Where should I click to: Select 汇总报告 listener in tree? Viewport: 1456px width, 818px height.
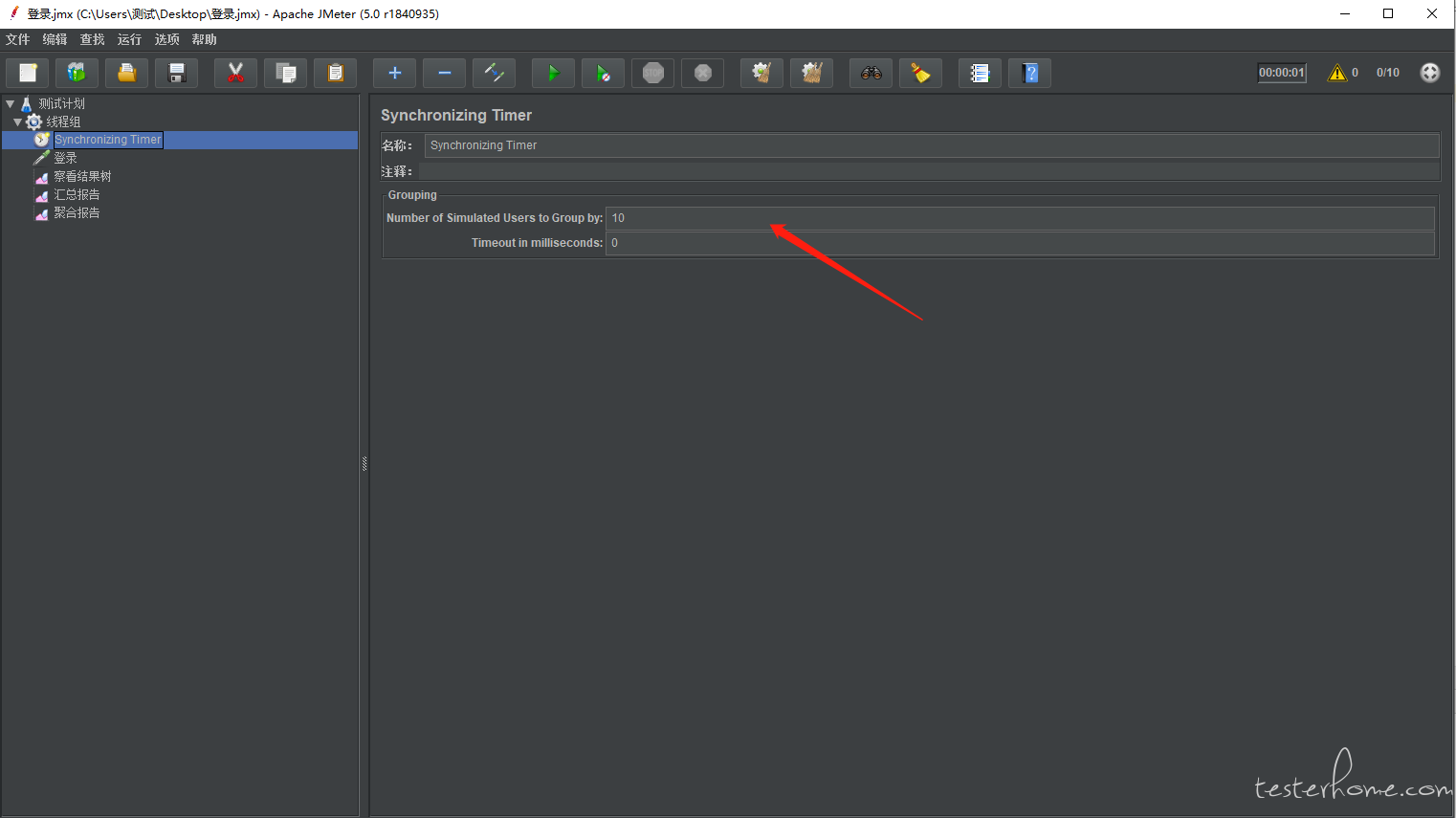[77, 194]
